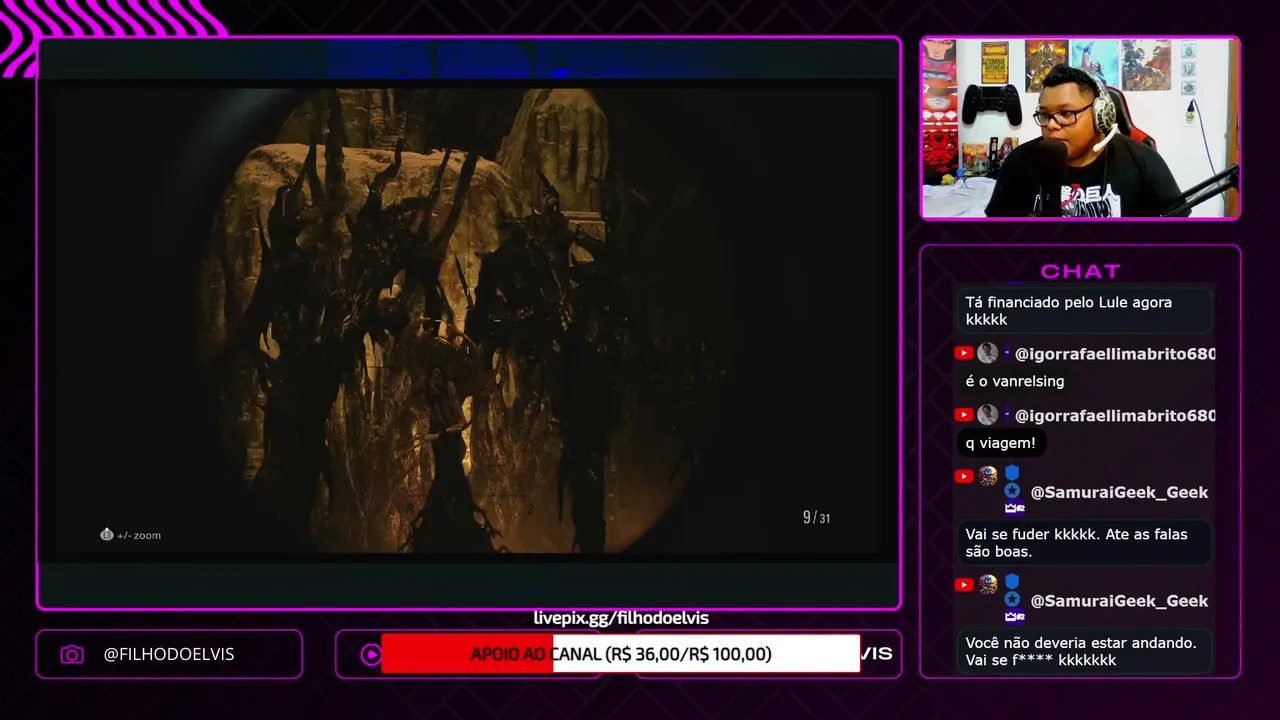Click star badge above 'Você não deveria estar andando' message
This screenshot has width=1280, height=720.
click(x=1012, y=599)
